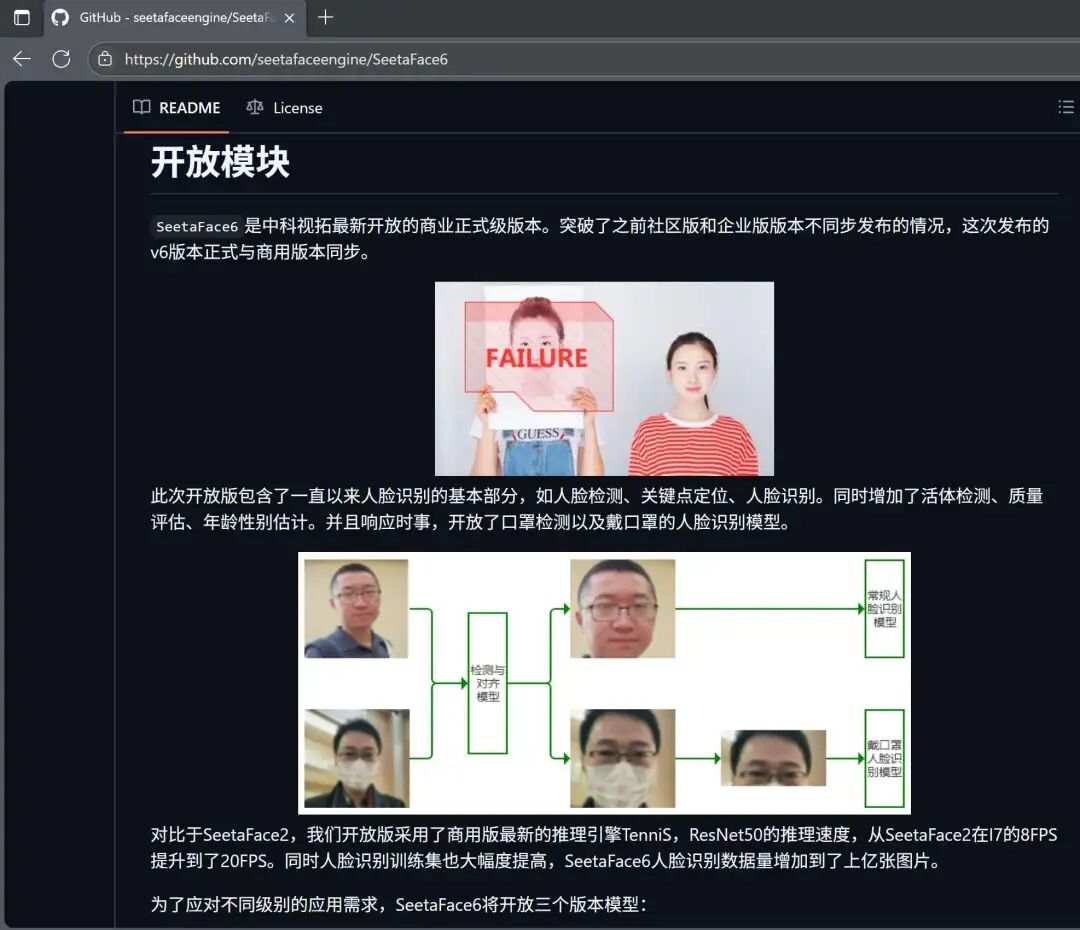Click the GitHub octocat favicon on the tab
This screenshot has height=930, width=1080.
coord(60,17)
